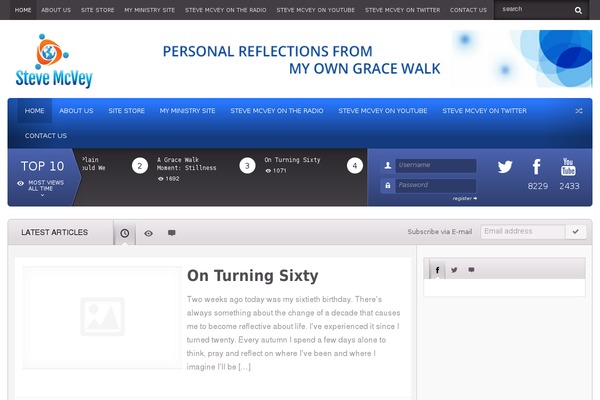Sort latest articles by comments icon
The image size is (600, 400).
click(172, 233)
